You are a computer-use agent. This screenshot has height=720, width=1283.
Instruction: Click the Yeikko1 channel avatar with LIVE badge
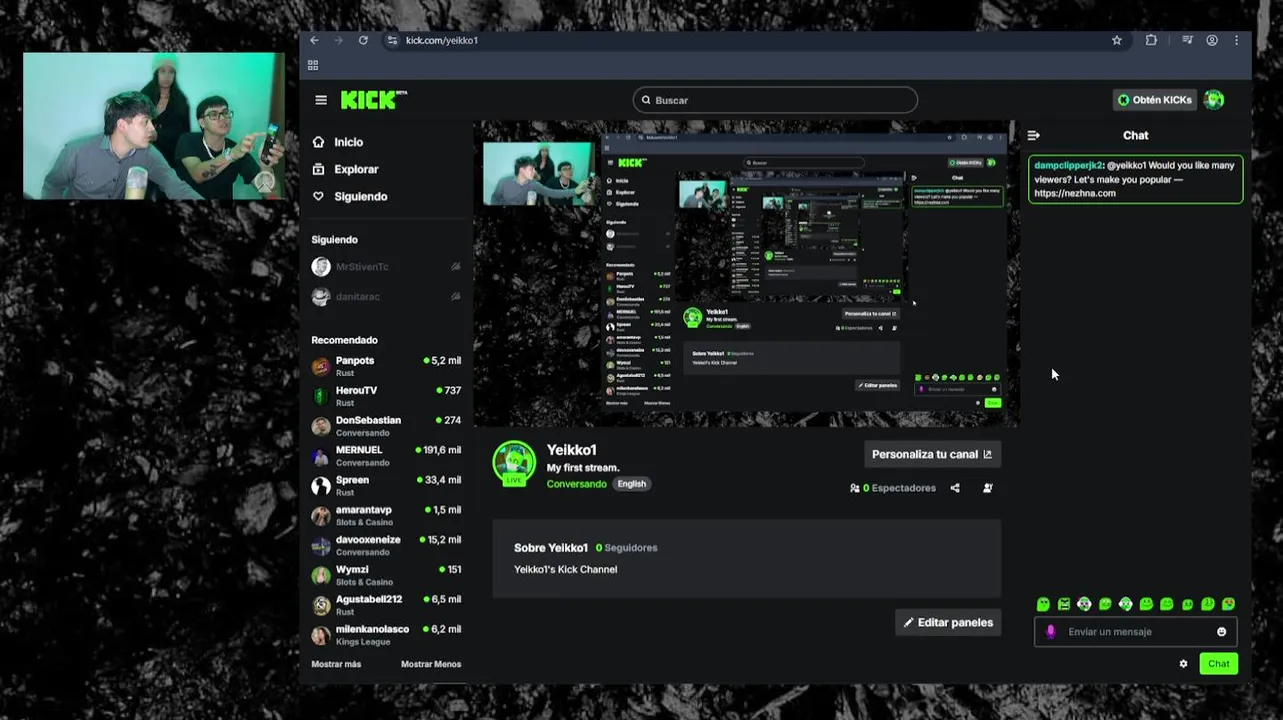[514, 463]
